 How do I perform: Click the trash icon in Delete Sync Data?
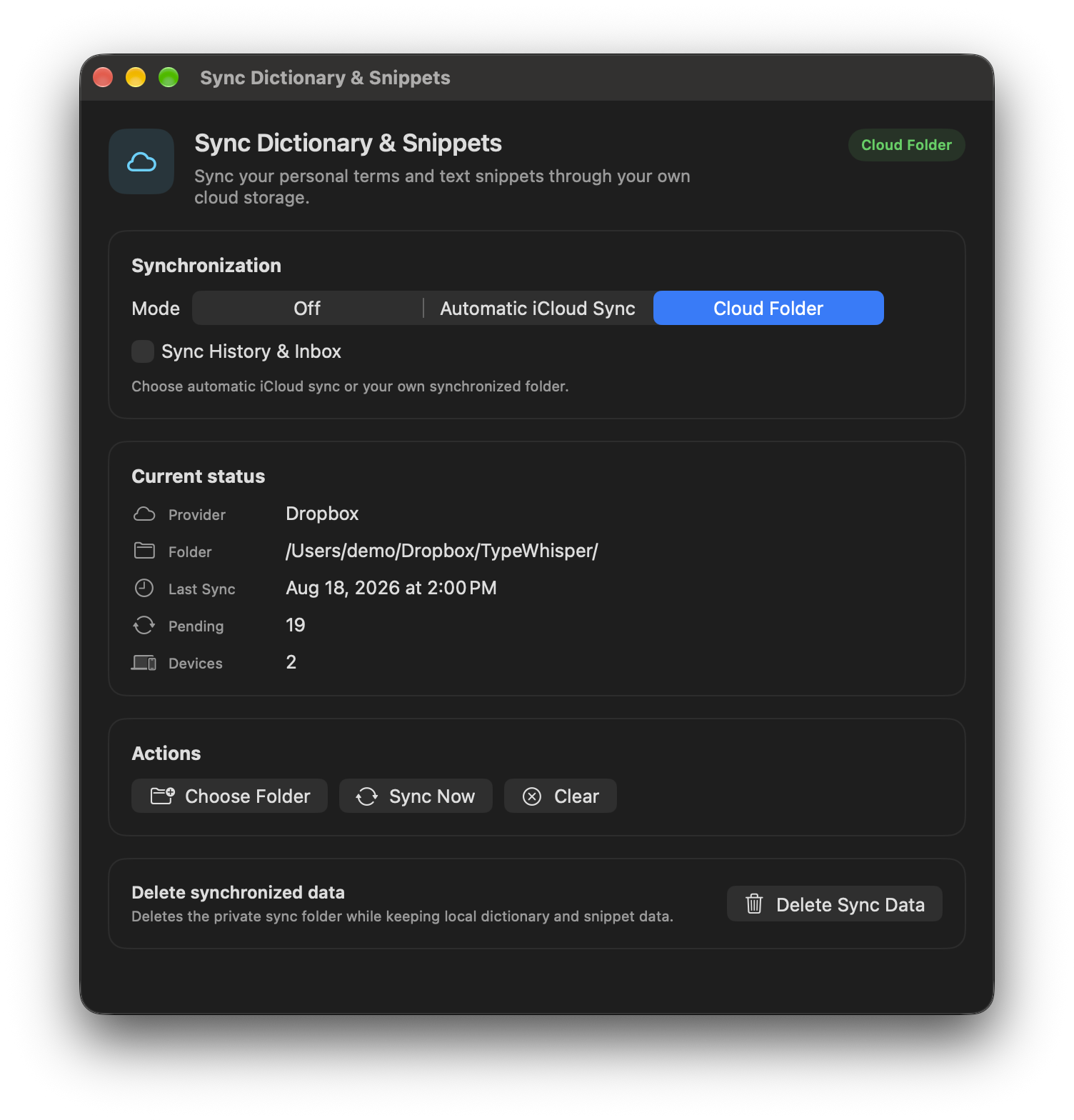coord(754,904)
